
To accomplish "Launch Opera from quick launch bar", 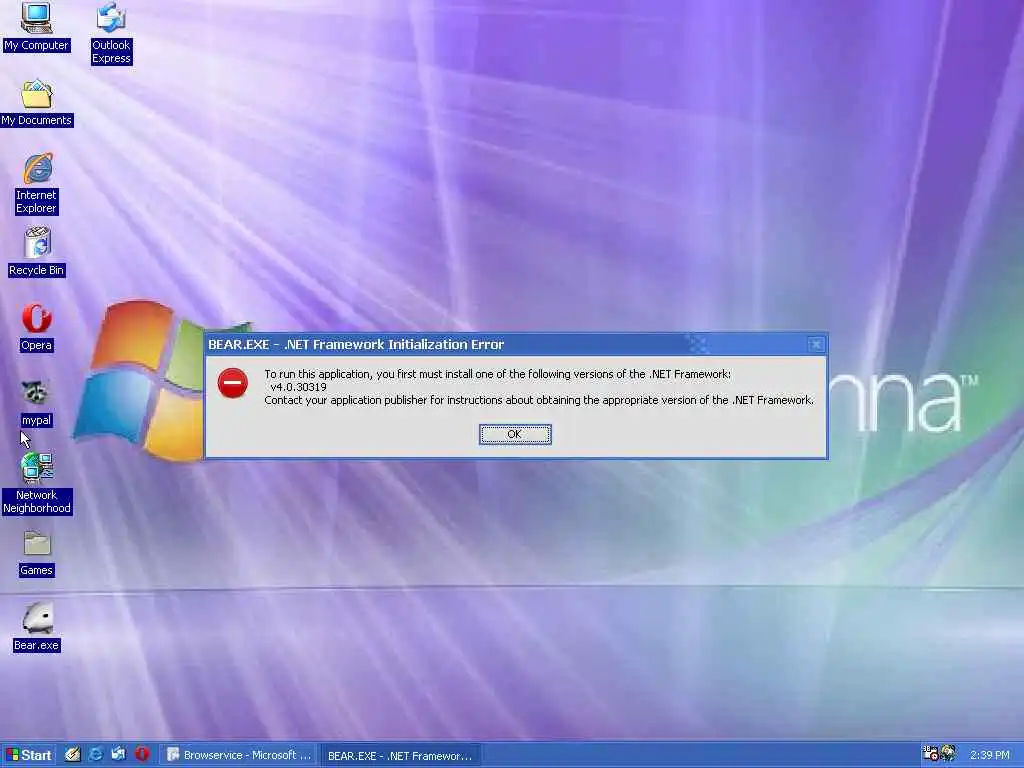I will 142,755.
